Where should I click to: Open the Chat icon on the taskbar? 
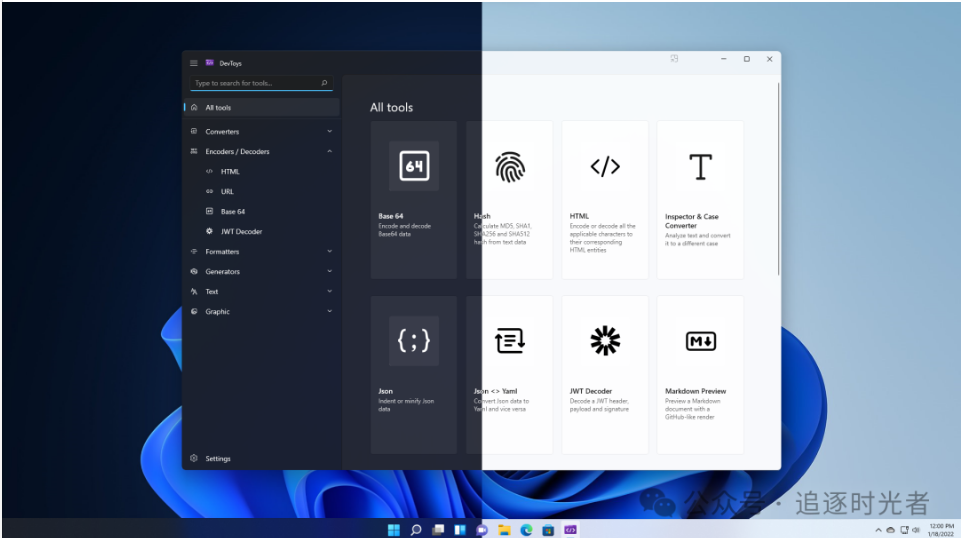coord(482,530)
